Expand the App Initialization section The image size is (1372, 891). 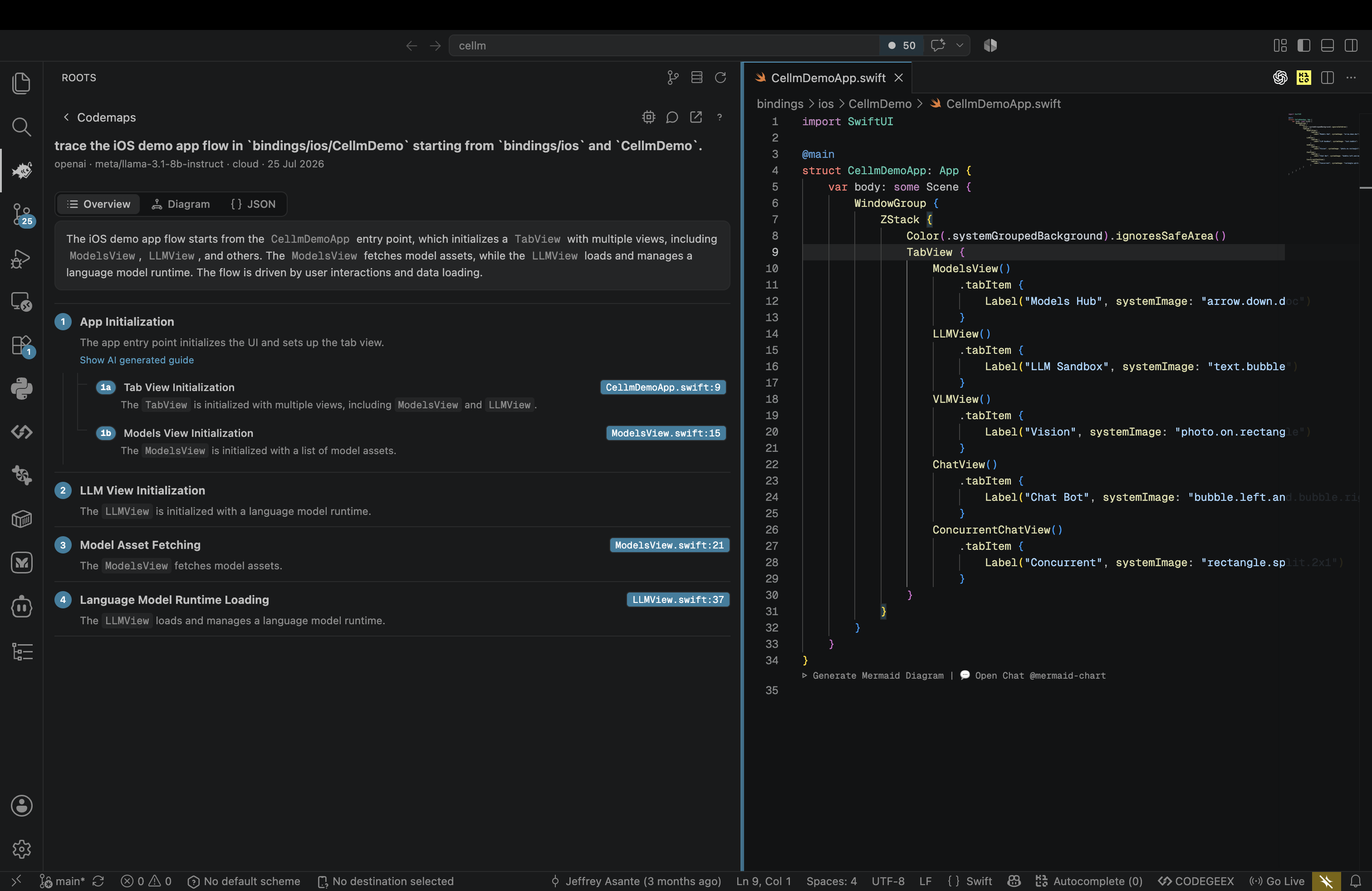pos(126,322)
